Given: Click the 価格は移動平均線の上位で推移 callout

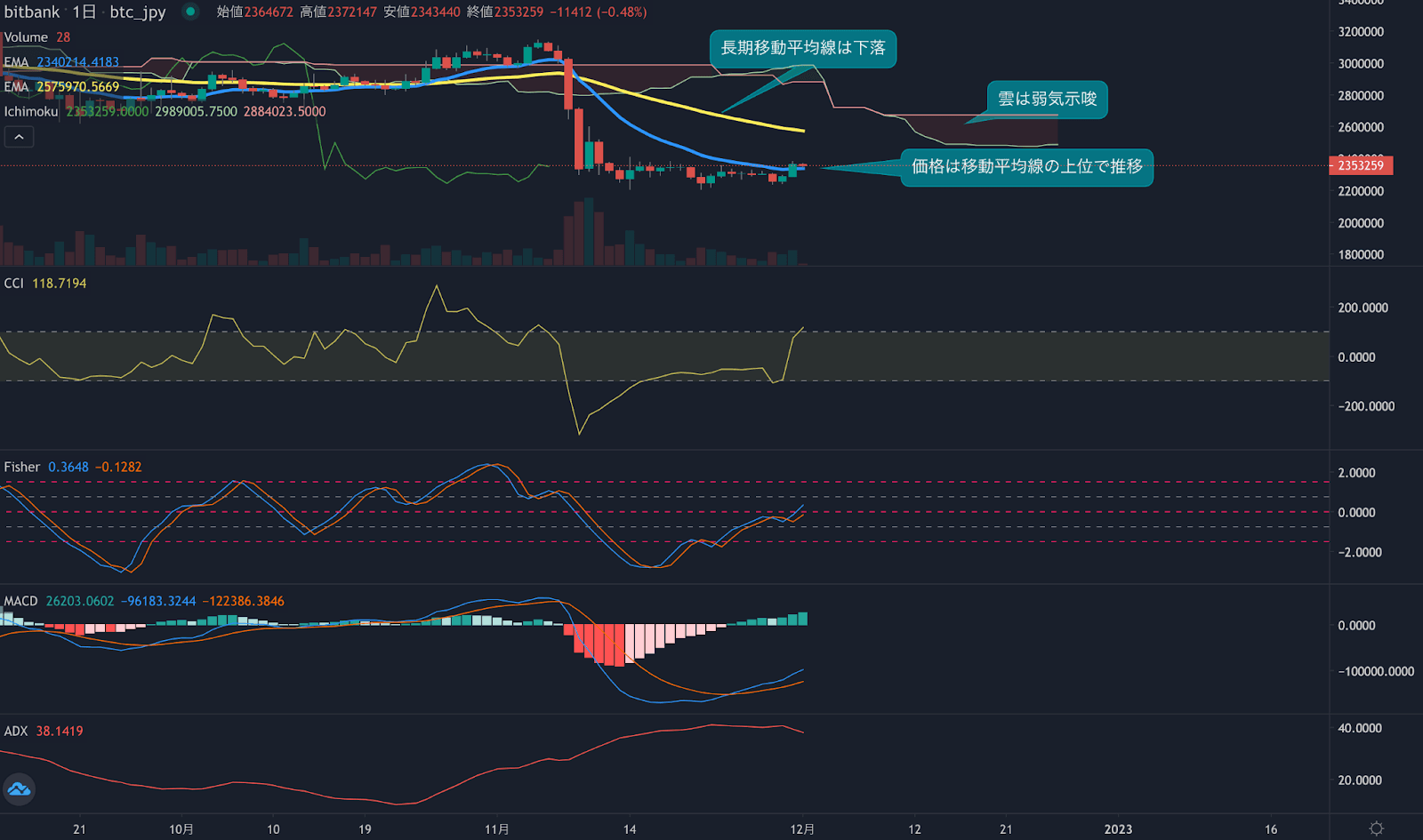Looking at the screenshot, I should coord(1026,167).
